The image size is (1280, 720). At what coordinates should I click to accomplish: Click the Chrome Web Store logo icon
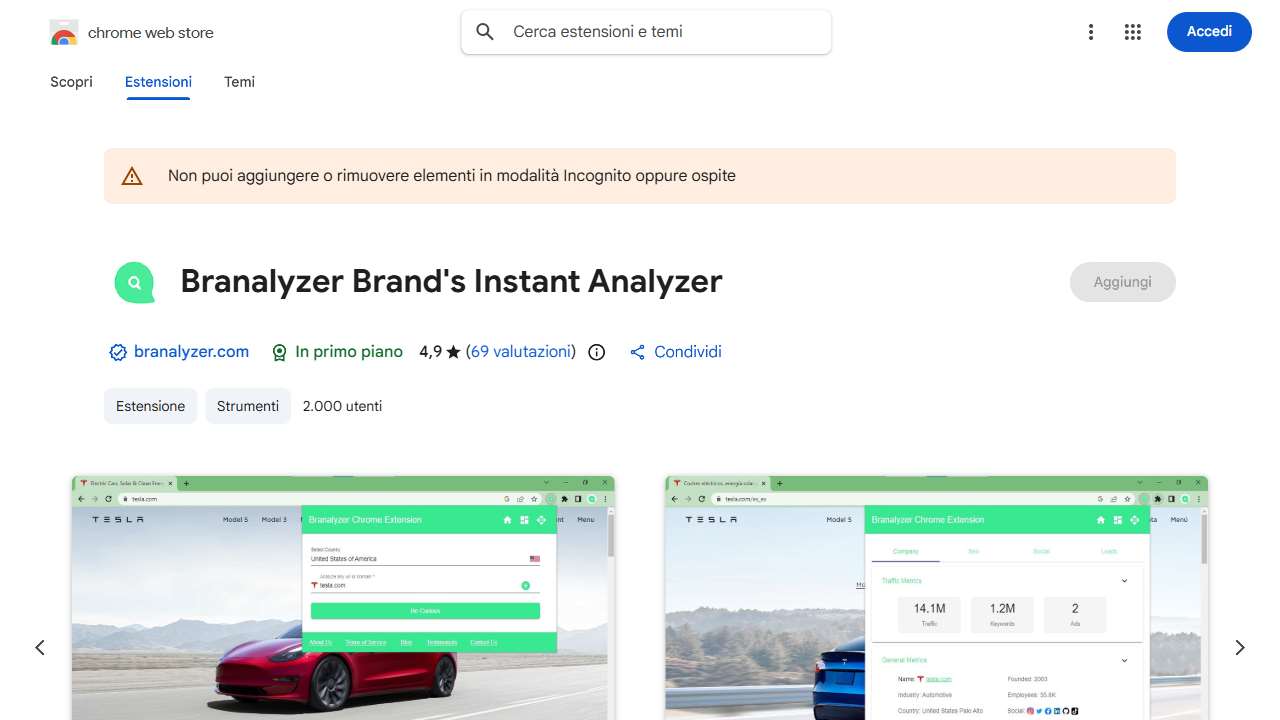63,31
